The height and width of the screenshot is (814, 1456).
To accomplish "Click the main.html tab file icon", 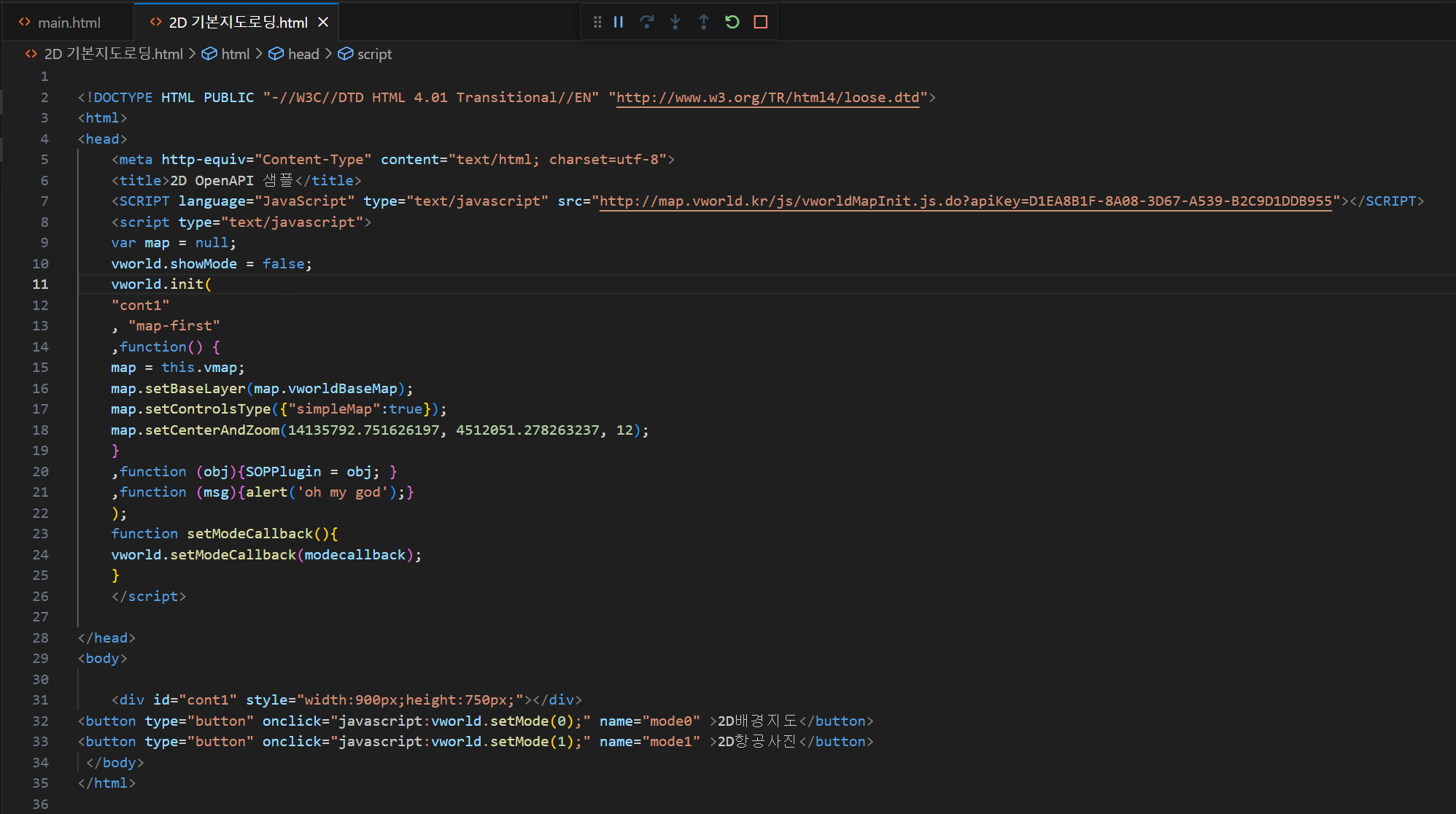I will [x=25, y=23].
